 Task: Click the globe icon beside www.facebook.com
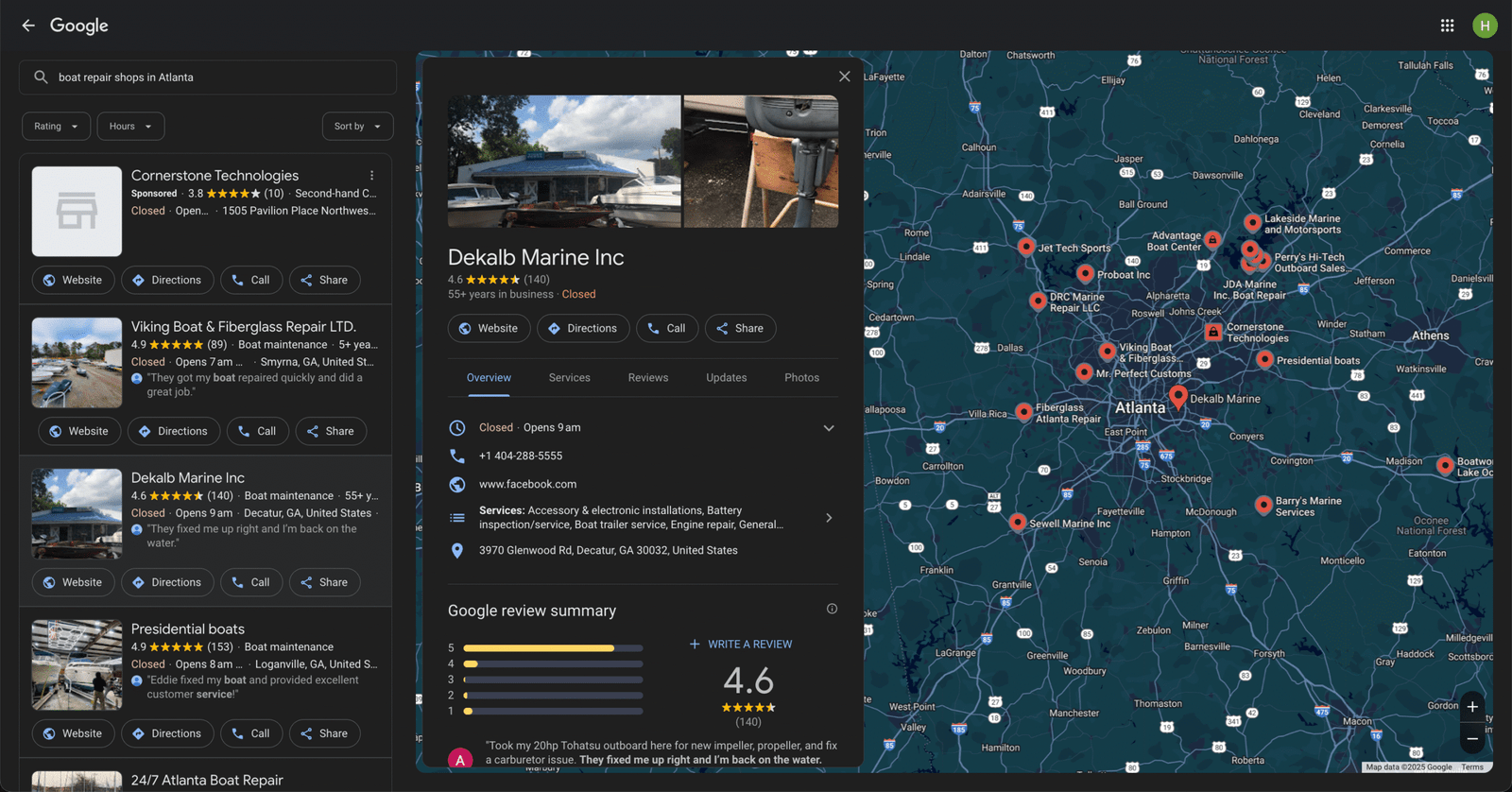coord(457,484)
